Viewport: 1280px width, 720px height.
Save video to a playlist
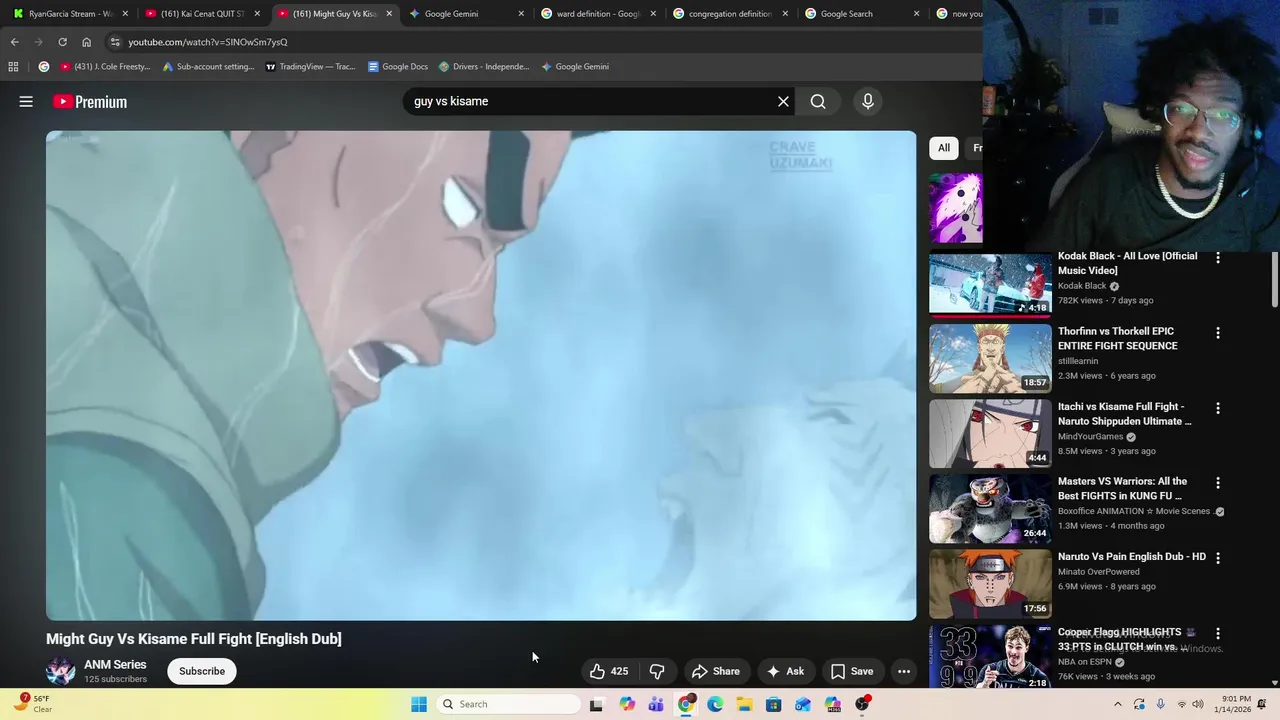852,671
